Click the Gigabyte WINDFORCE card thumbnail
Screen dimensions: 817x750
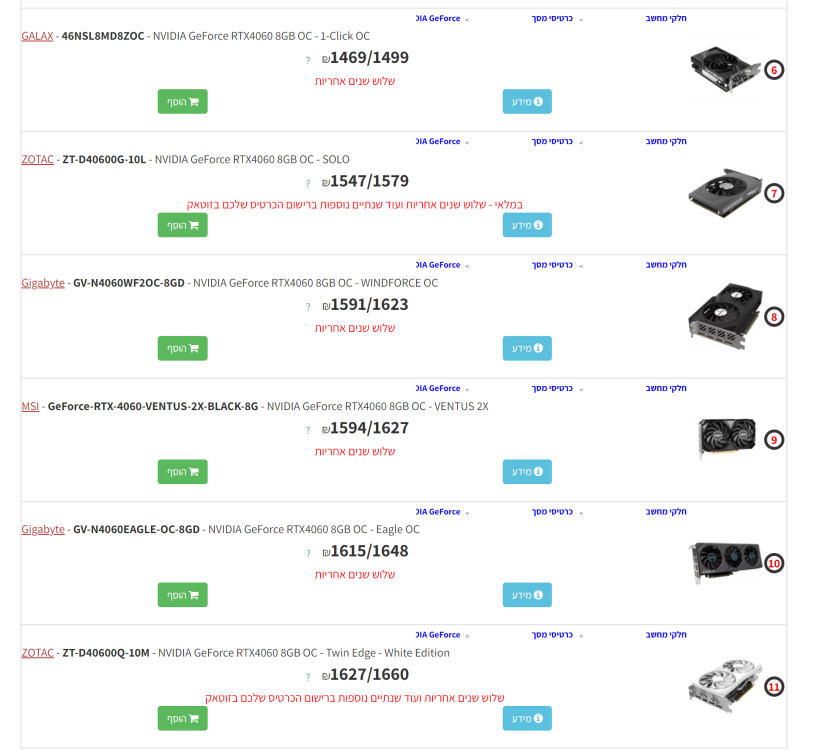725,316
